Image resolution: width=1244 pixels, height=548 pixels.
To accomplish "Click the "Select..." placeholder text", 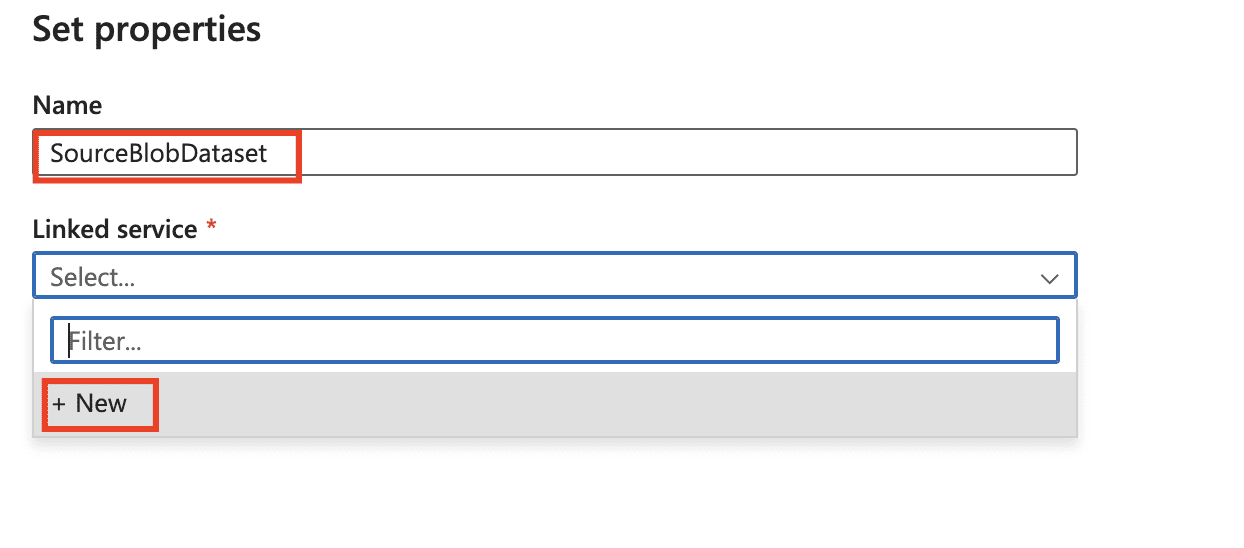I will pyautogui.click(x=92, y=277).
